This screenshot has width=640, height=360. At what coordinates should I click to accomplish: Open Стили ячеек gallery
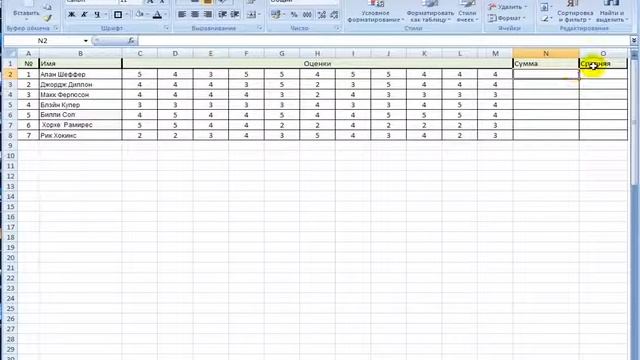pyautogui.click(x=467, y=11)
